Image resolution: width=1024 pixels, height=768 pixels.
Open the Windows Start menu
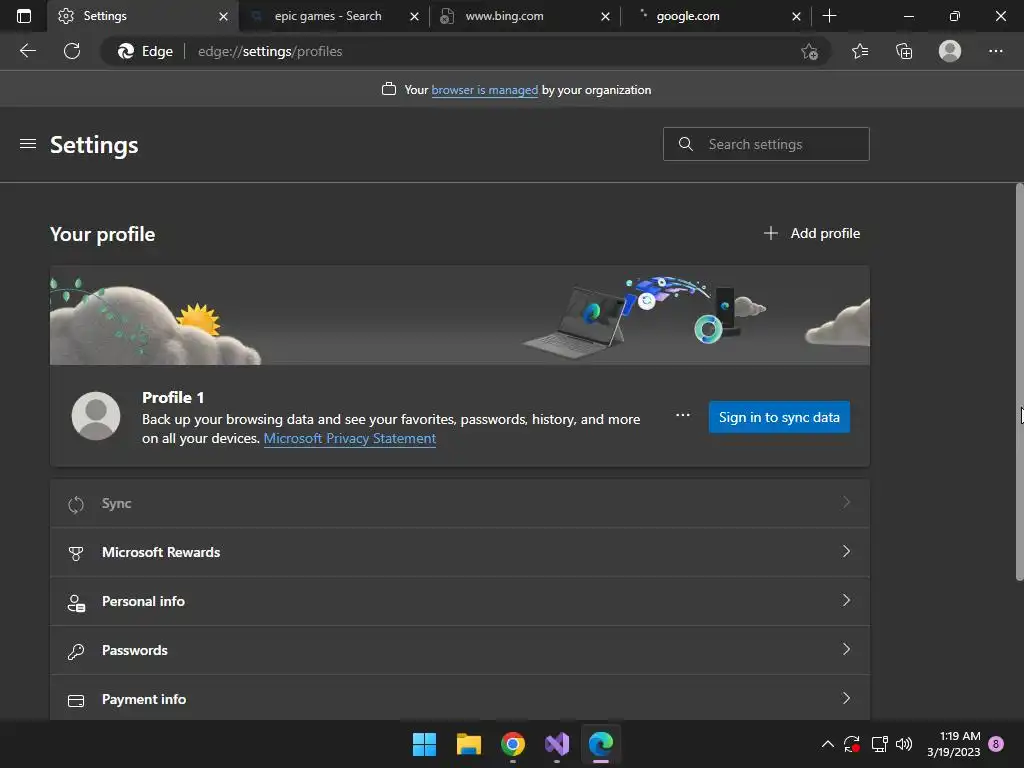pyautogui.click(x=424, y=744)
